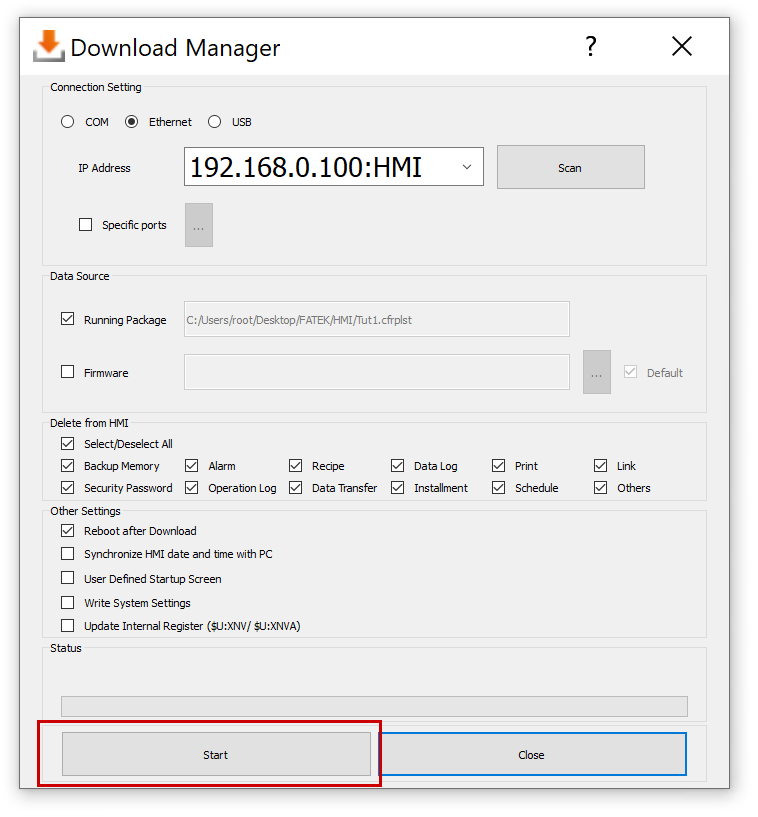Viewport: 758px width, 817px height.
Task: Start the download to HMI
Action: [216, 754]
